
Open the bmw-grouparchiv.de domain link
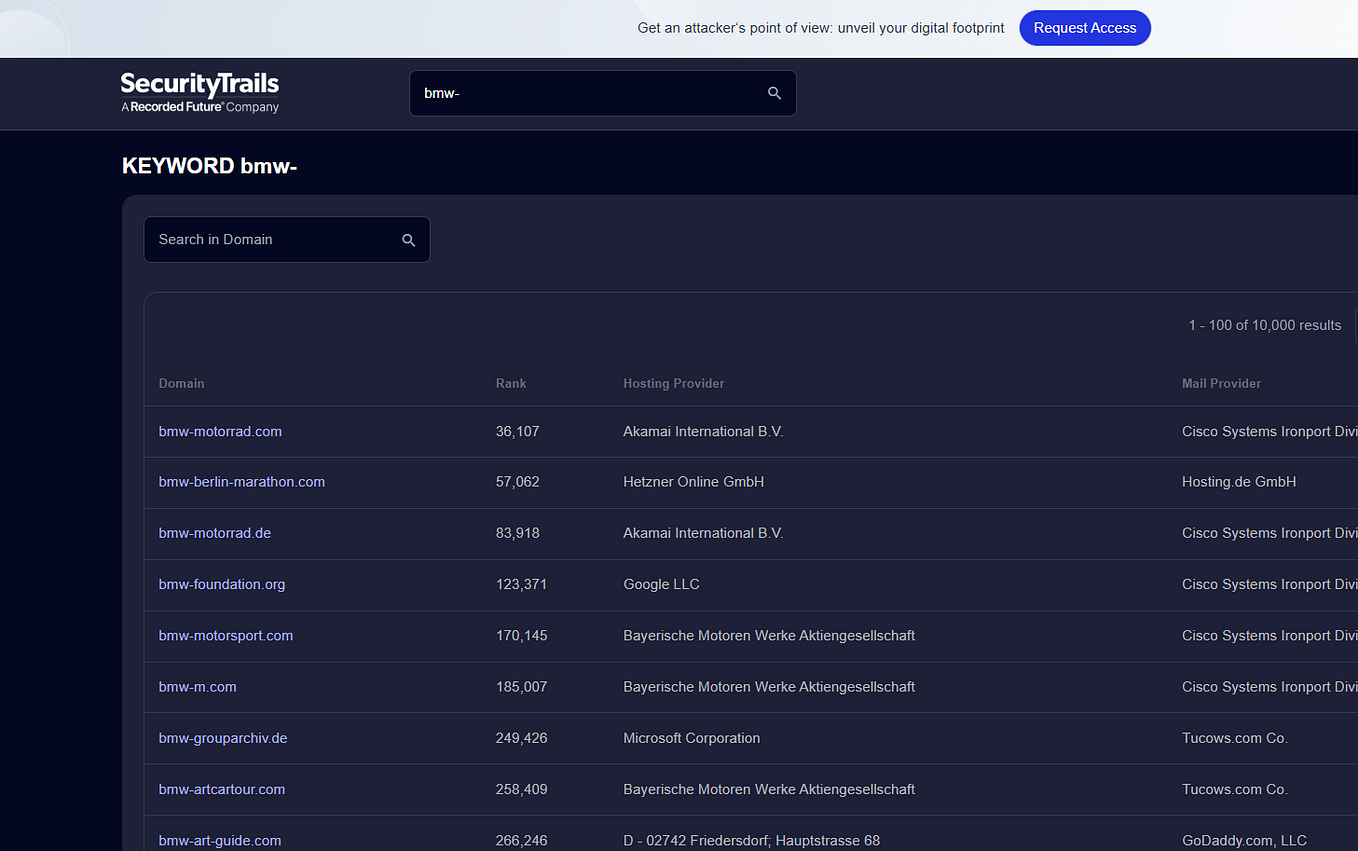tap(222, 738)
